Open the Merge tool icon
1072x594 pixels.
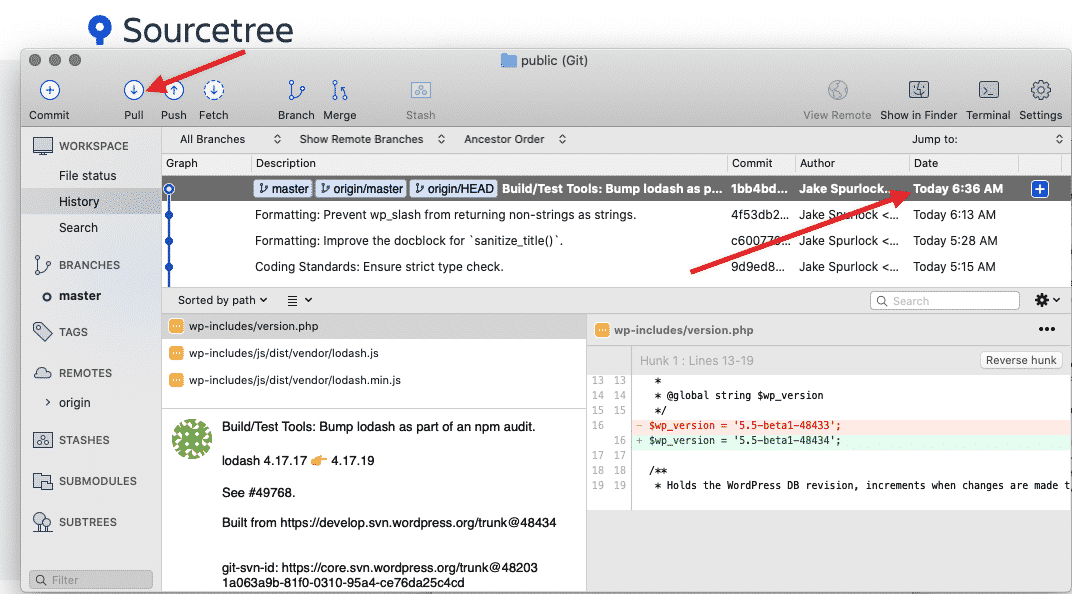[340, 90]
